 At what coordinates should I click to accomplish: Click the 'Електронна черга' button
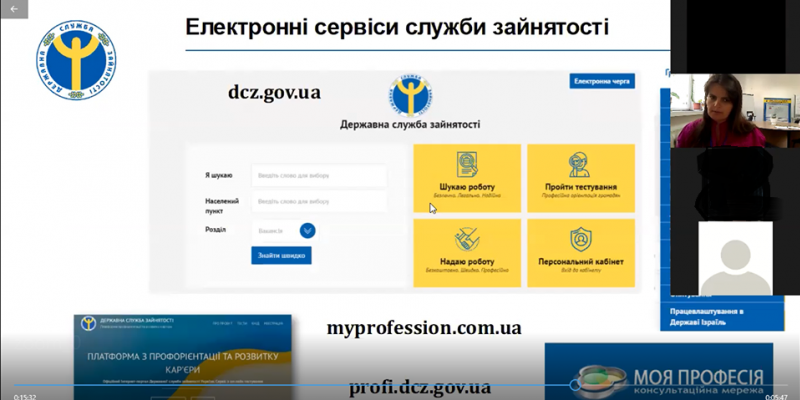[x=601, y=81]
